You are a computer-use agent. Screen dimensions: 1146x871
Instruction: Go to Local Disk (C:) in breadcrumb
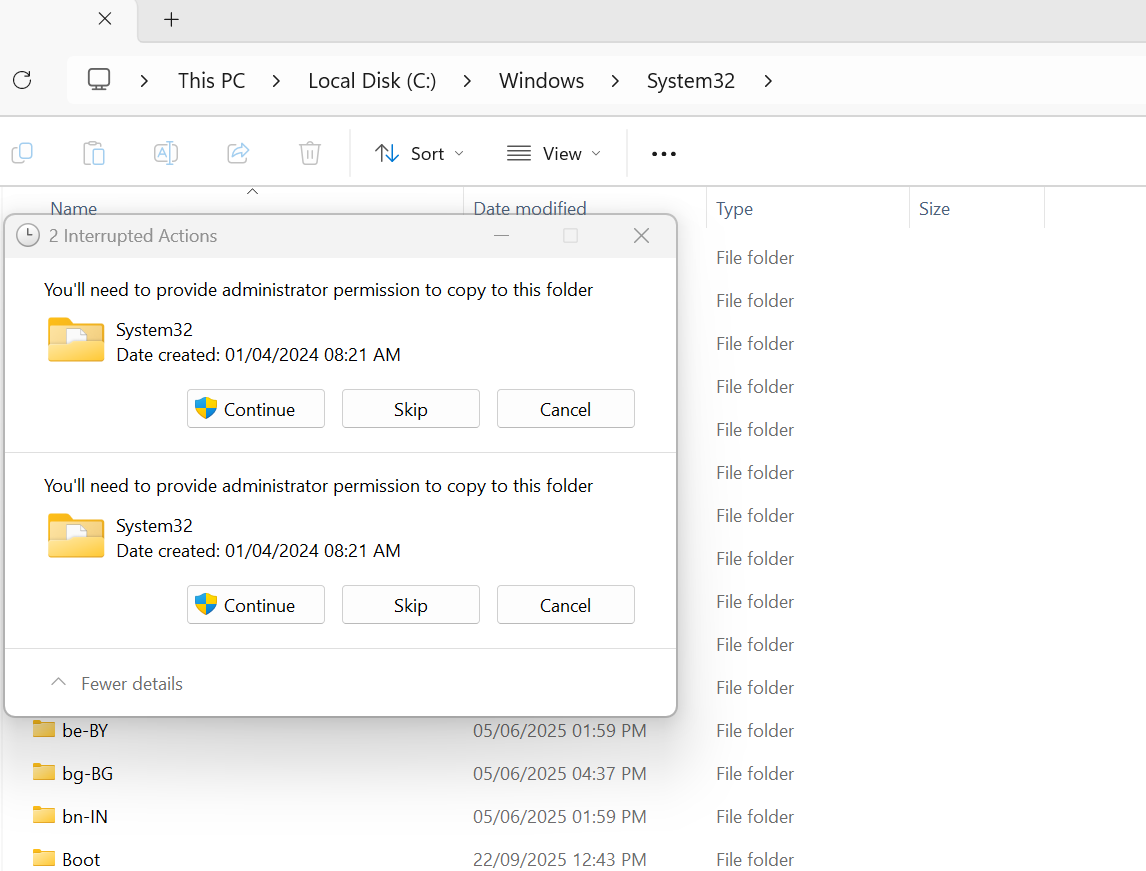pos(372,81)
